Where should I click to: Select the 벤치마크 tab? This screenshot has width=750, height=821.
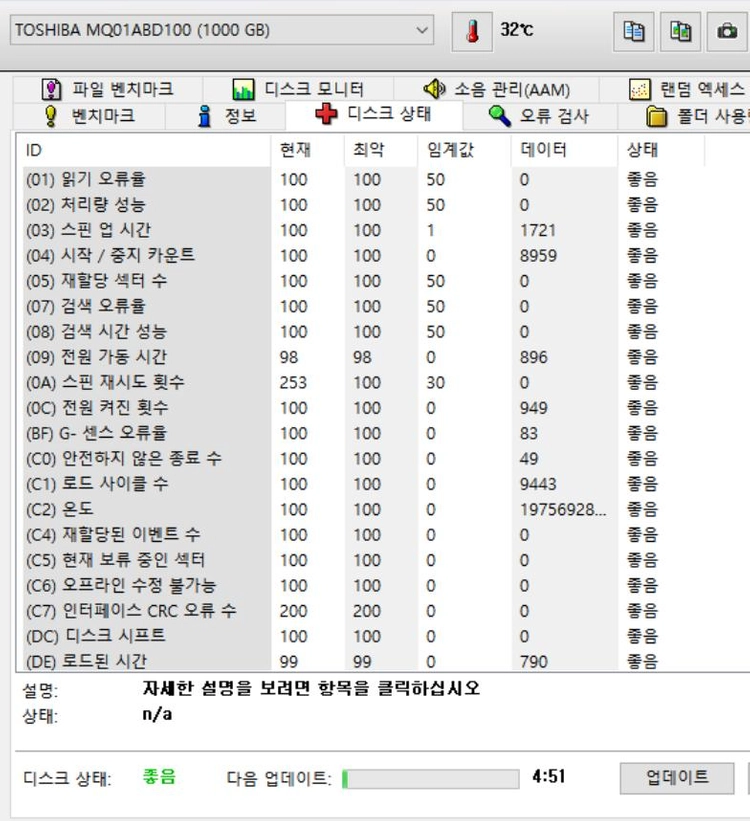[89, 116]
